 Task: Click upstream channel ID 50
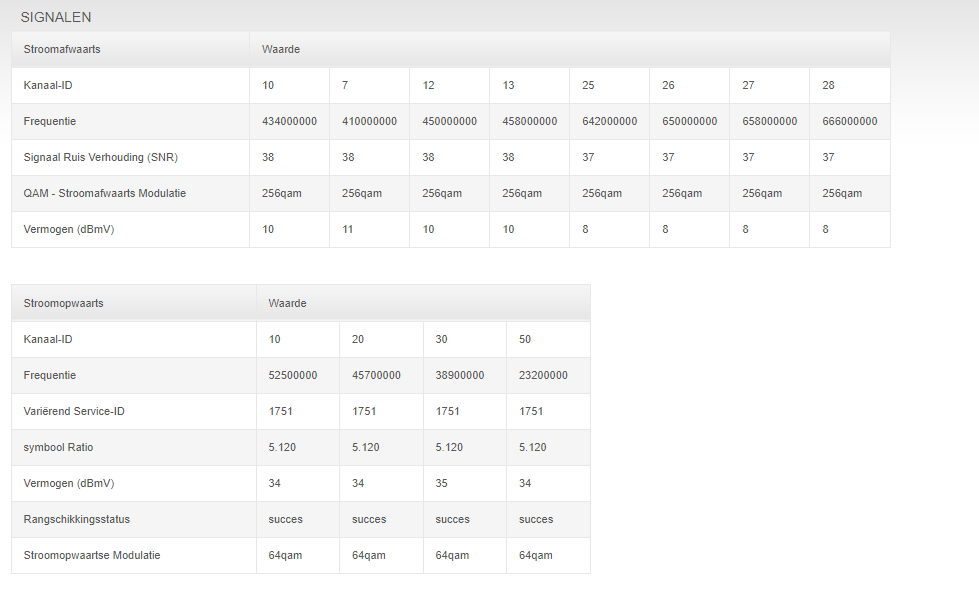pyautogui.click(x=525, y=339)
